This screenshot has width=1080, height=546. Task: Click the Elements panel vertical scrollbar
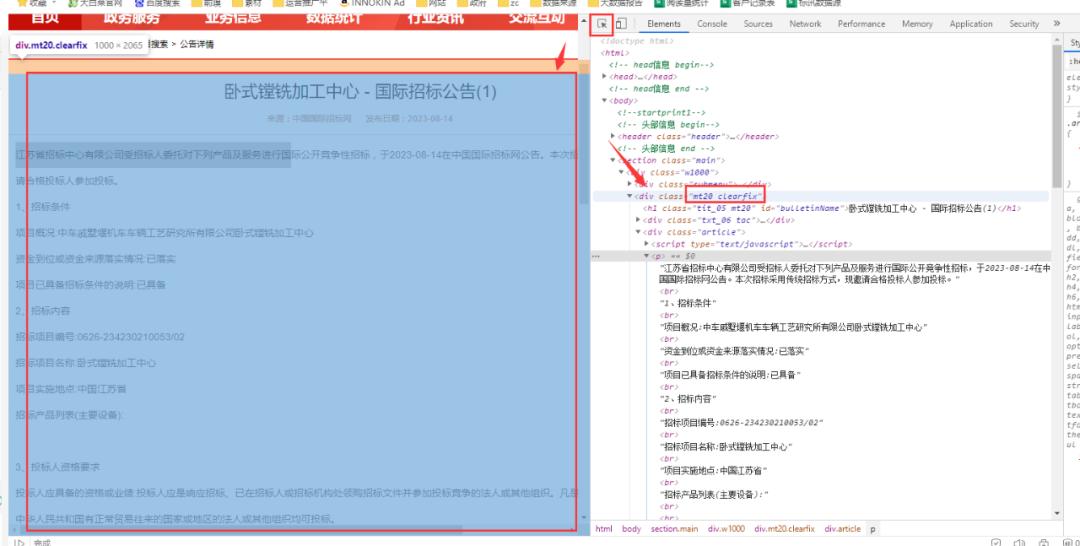1057,116
